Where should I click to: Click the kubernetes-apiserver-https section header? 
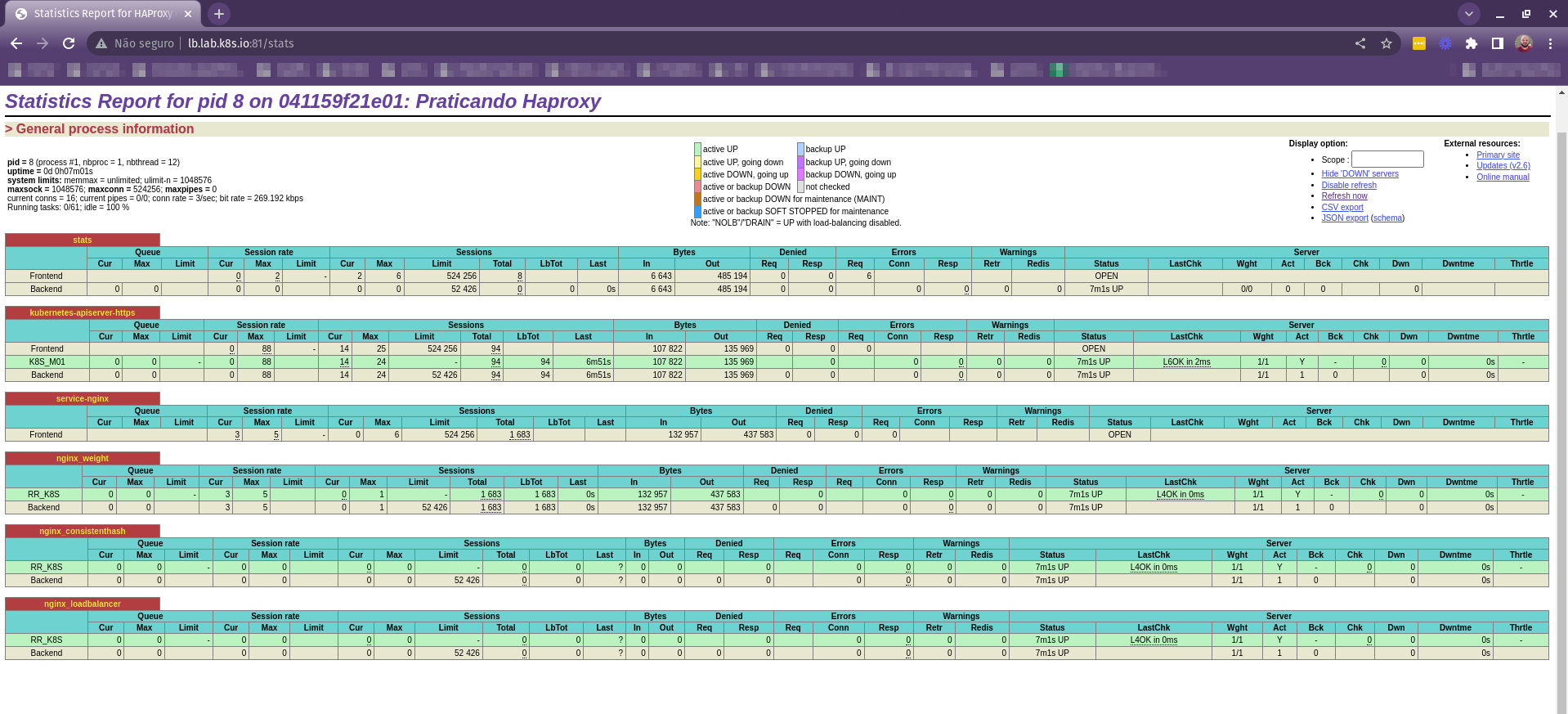point(82,313)
